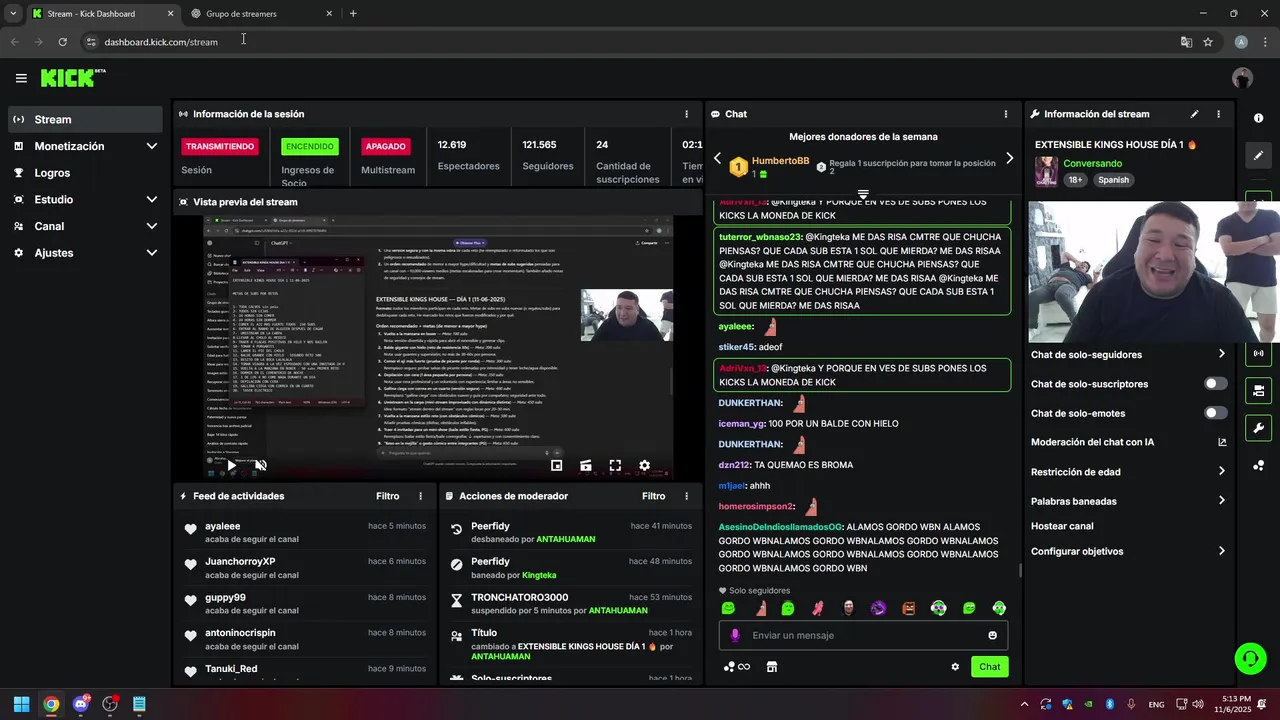The height and width of the screenshot is (720, 1280).
Task: Open the Windows Start menu
Action: coord(21,704)
